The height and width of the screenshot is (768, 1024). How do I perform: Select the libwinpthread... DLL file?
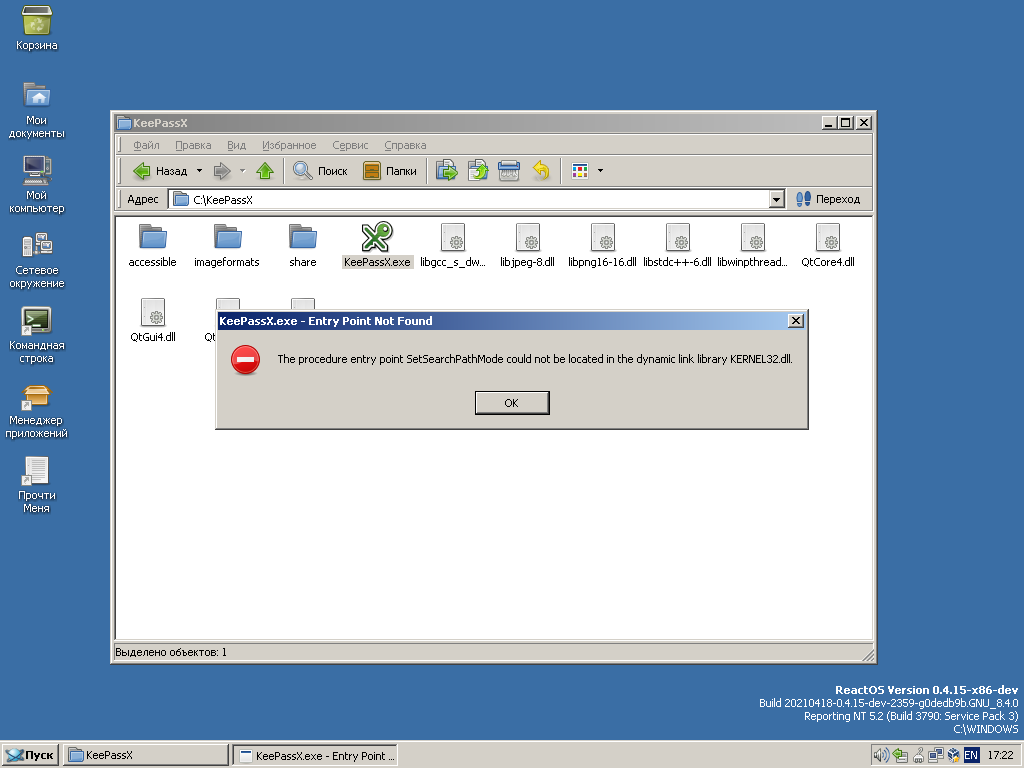click(752, 246)
